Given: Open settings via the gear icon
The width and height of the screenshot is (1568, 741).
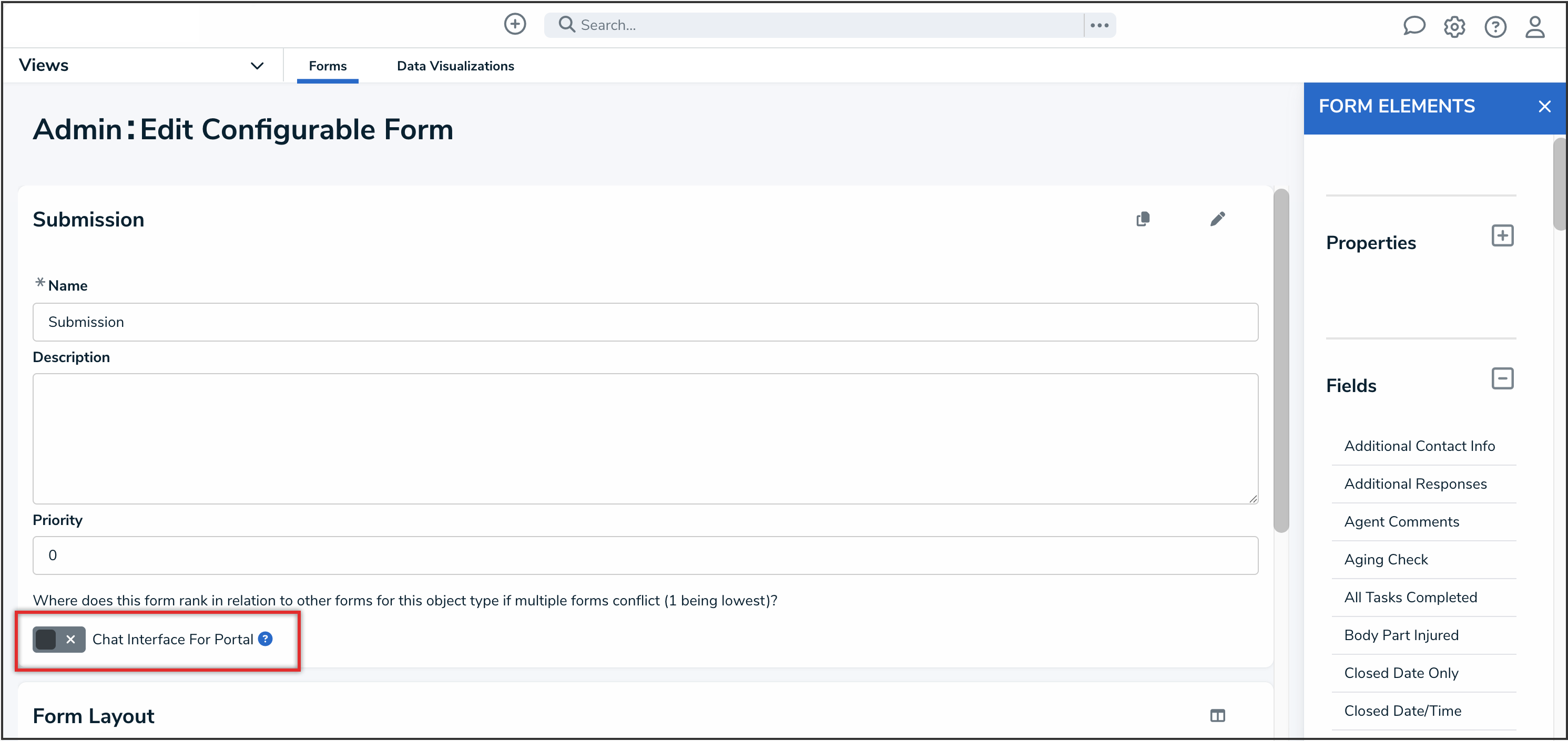Looking at the screenshot, I should [1455, 26].
